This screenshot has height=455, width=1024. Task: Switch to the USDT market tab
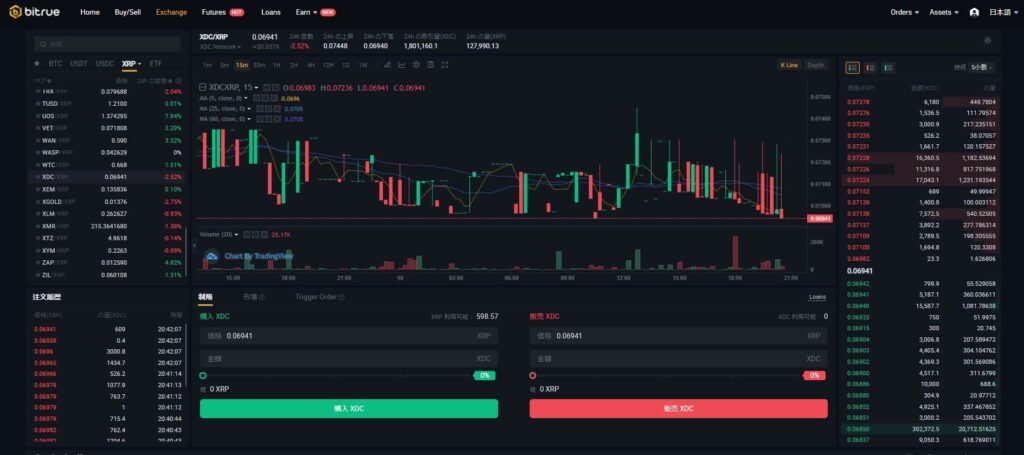[79, 64]
